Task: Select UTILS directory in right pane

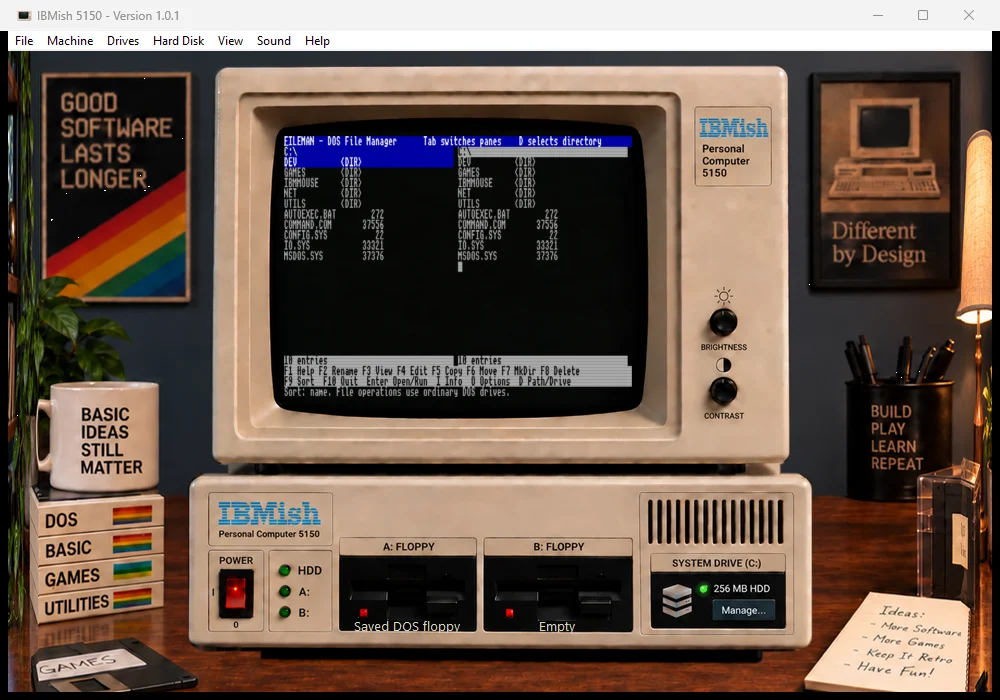Action: click(x=542, y=203)
